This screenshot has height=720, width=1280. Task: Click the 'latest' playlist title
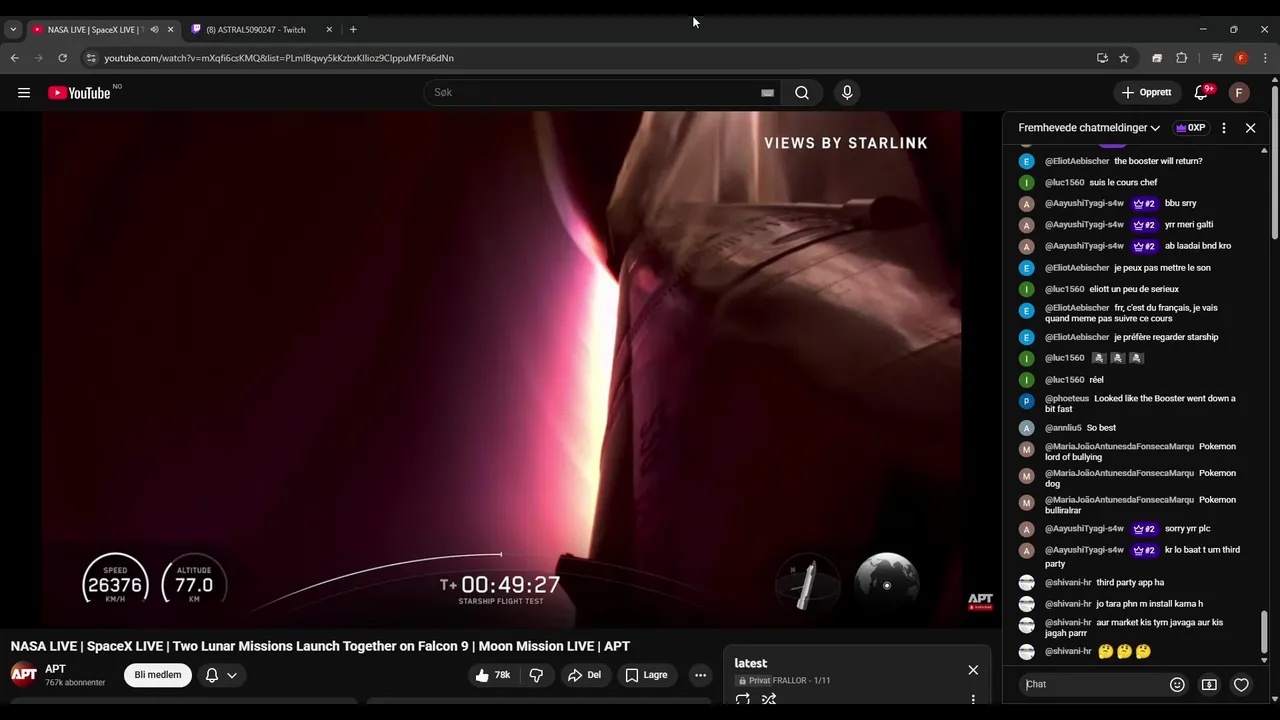(x=751, y=663)
